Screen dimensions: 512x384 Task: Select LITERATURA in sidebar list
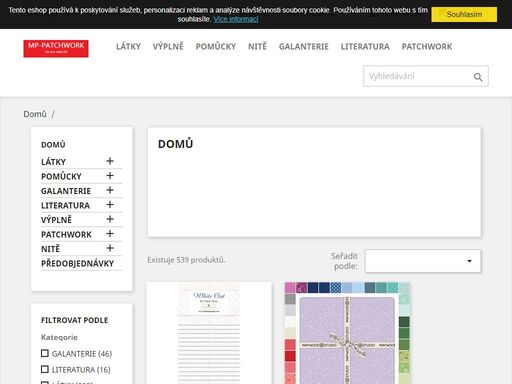pyautogui.click(x=65, y=206)
